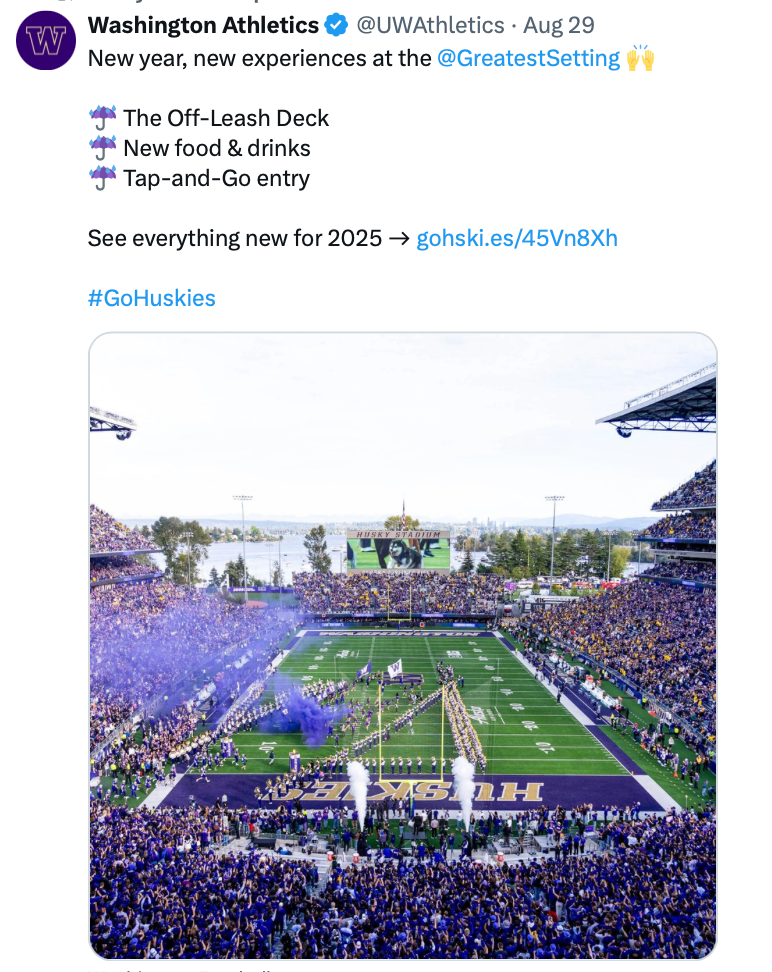This screenshot has height=972, width=772.
Task: Click the Washington Athletics purple W avatar
Action: [46, 40]
